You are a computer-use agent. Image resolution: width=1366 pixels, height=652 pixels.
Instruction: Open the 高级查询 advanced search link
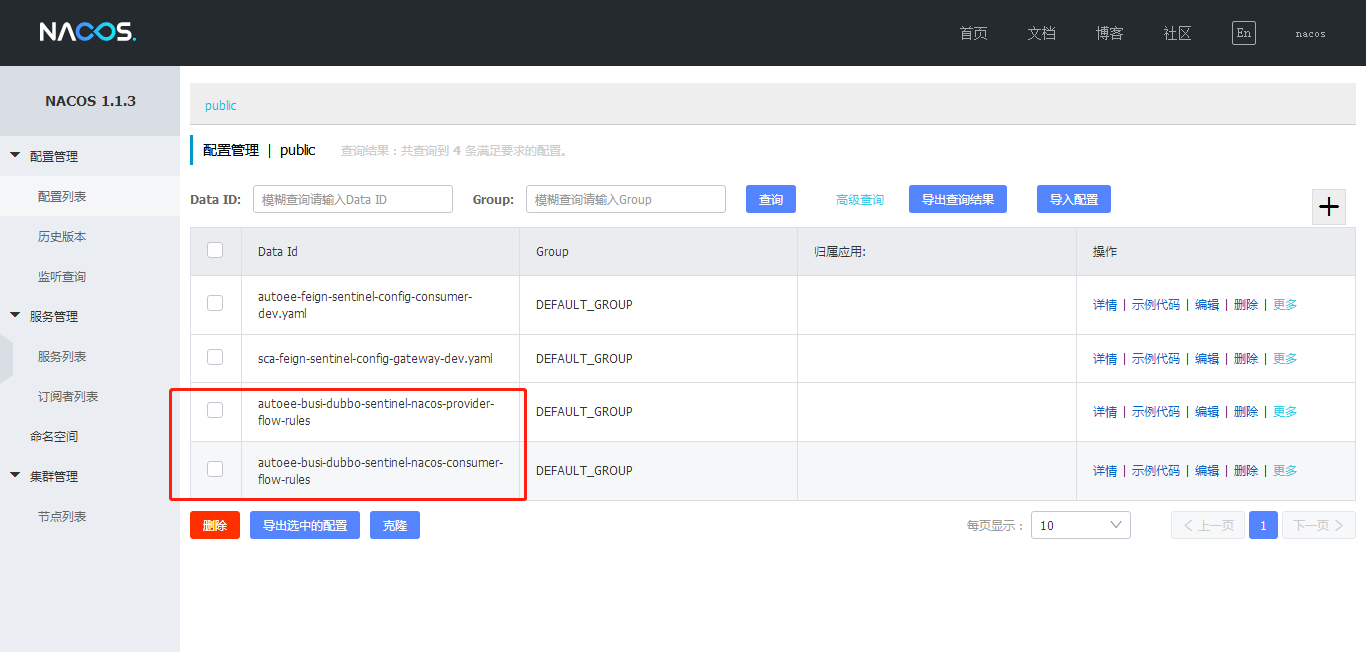pos(858,199)
